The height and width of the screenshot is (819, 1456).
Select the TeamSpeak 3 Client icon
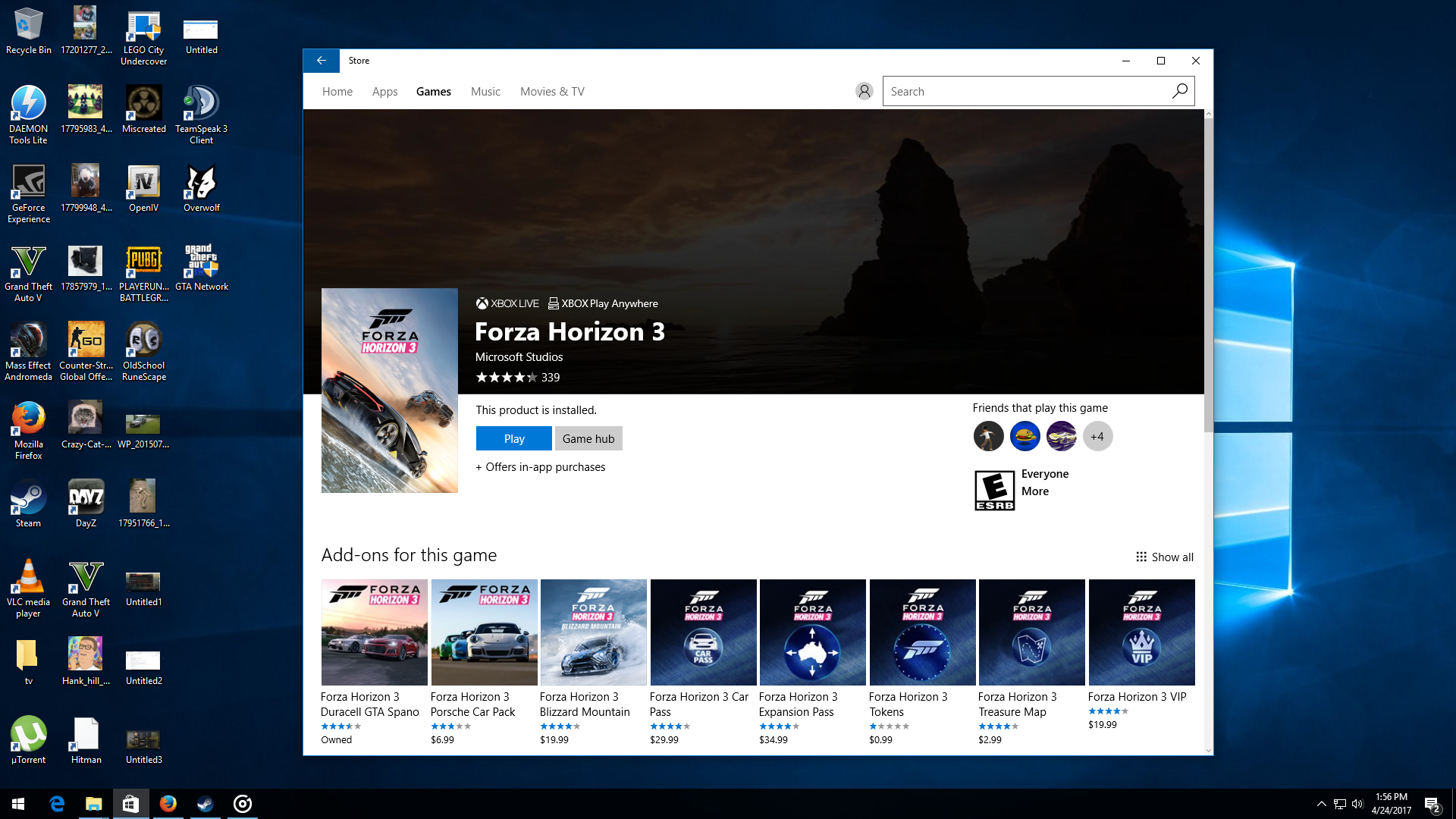[202, 115]
